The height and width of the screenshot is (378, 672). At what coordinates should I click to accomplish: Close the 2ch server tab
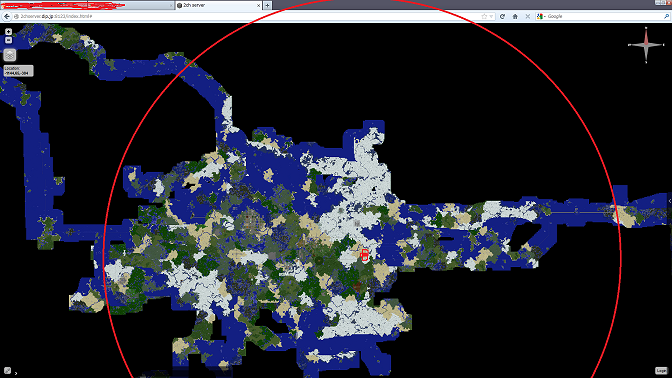pyautogui.click(x=258, y=5)
